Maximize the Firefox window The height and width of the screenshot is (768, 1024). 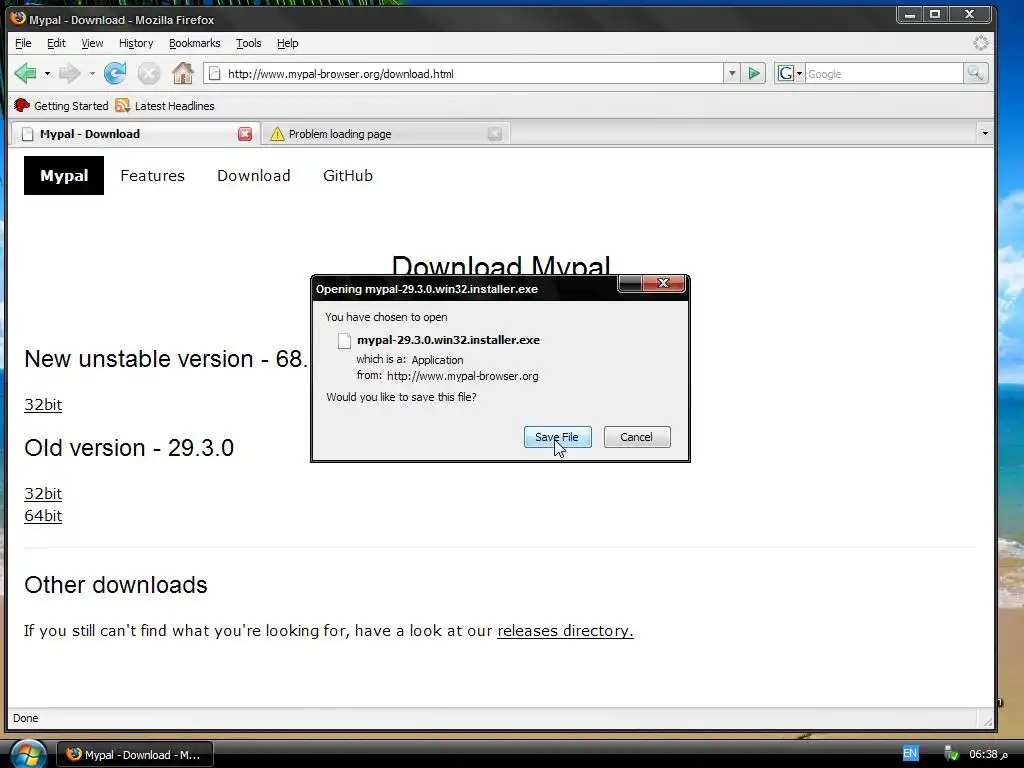[935, 14]
